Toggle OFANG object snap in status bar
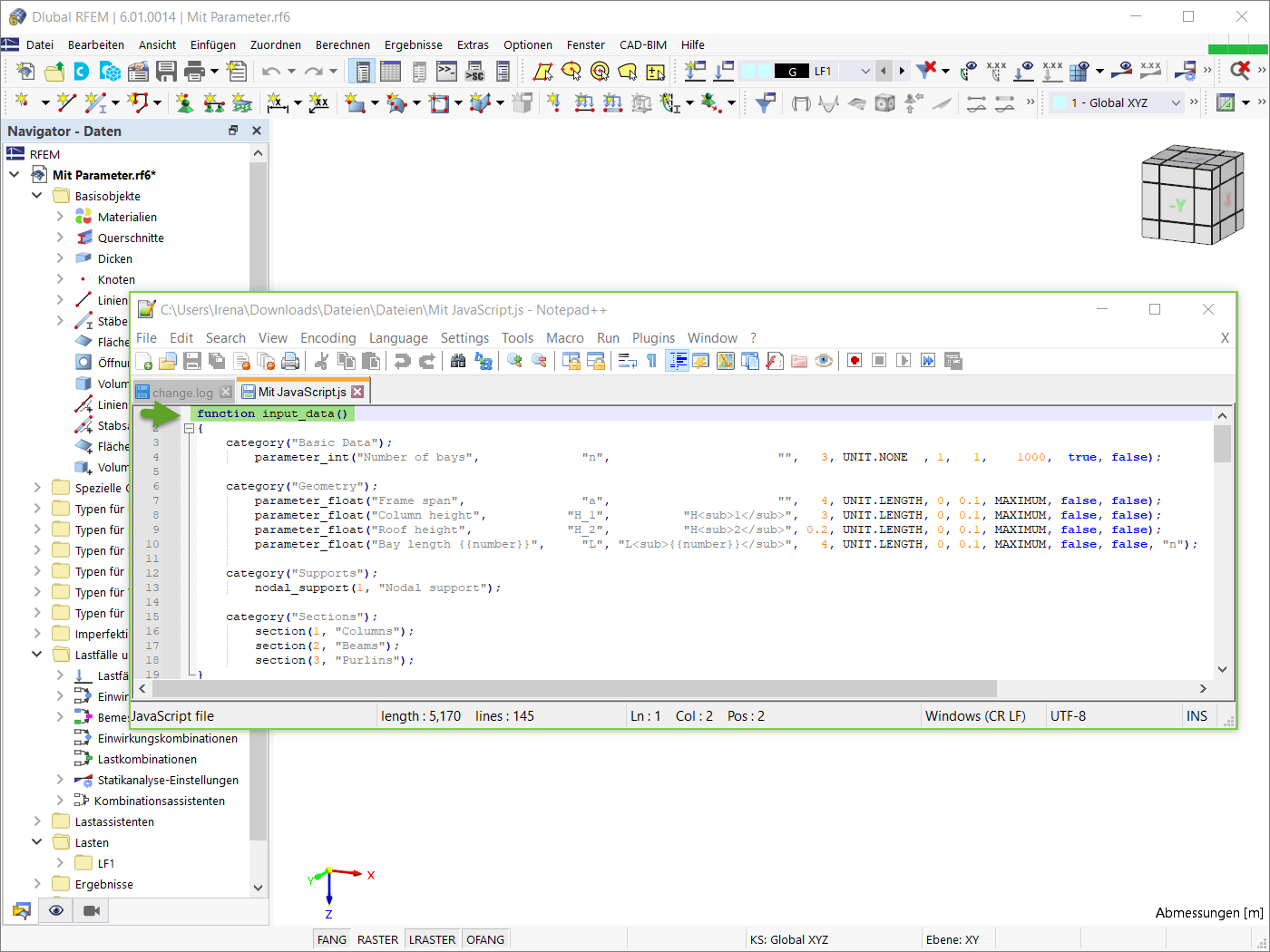This screenshot has width=1270, height=952. point(485,939)
